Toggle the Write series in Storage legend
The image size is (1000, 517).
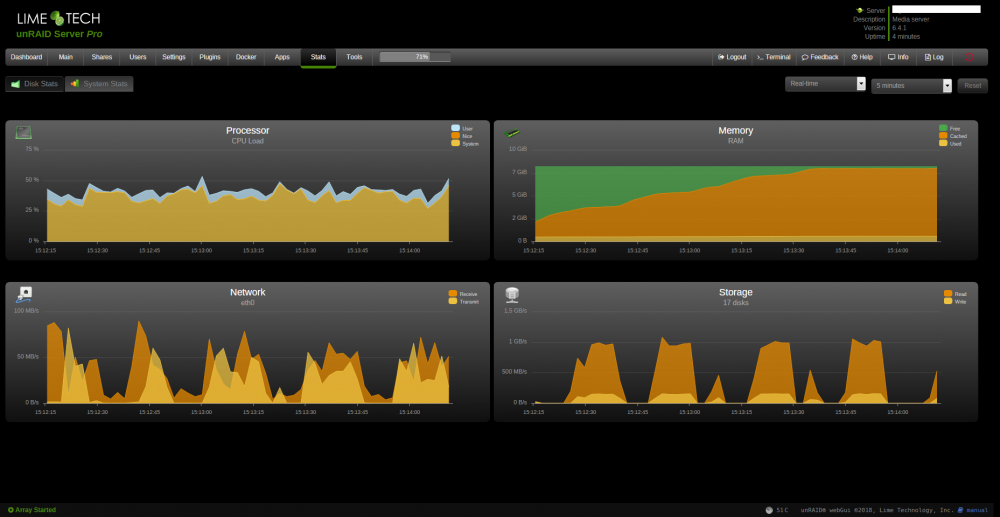click(955, 301)
